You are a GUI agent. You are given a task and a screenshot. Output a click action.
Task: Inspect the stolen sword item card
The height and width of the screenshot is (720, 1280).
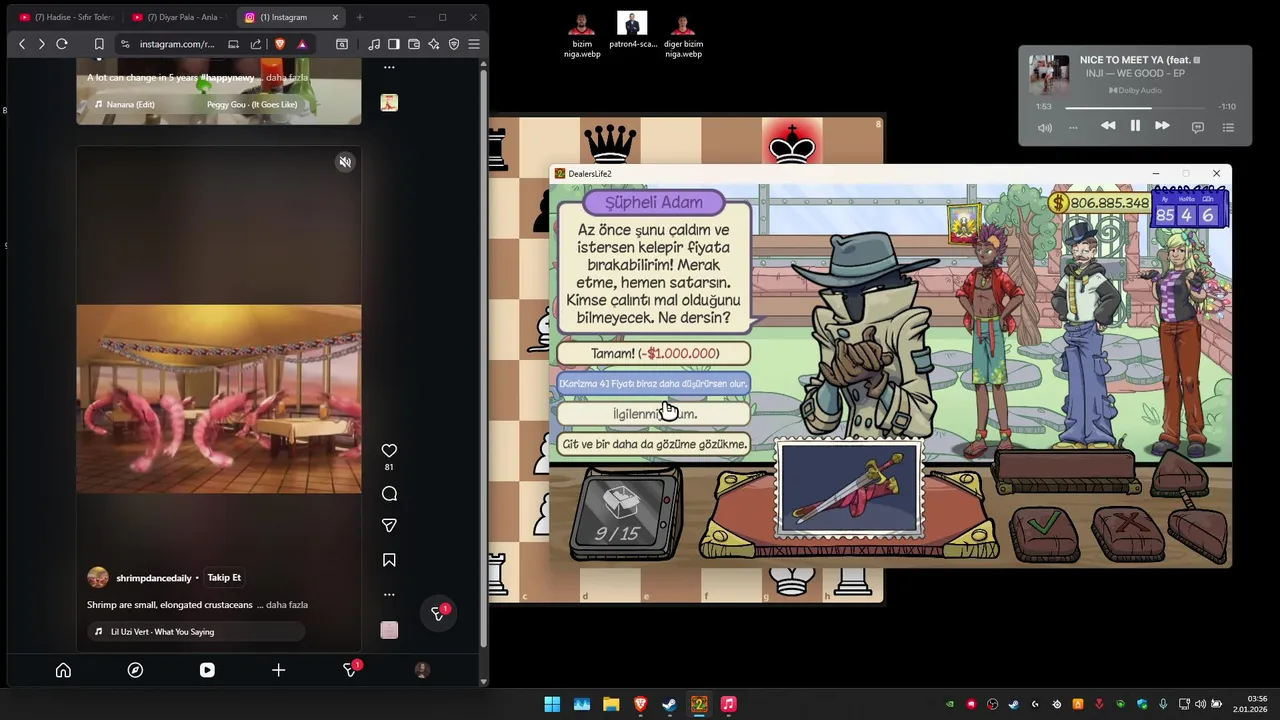tap(849, 488)
